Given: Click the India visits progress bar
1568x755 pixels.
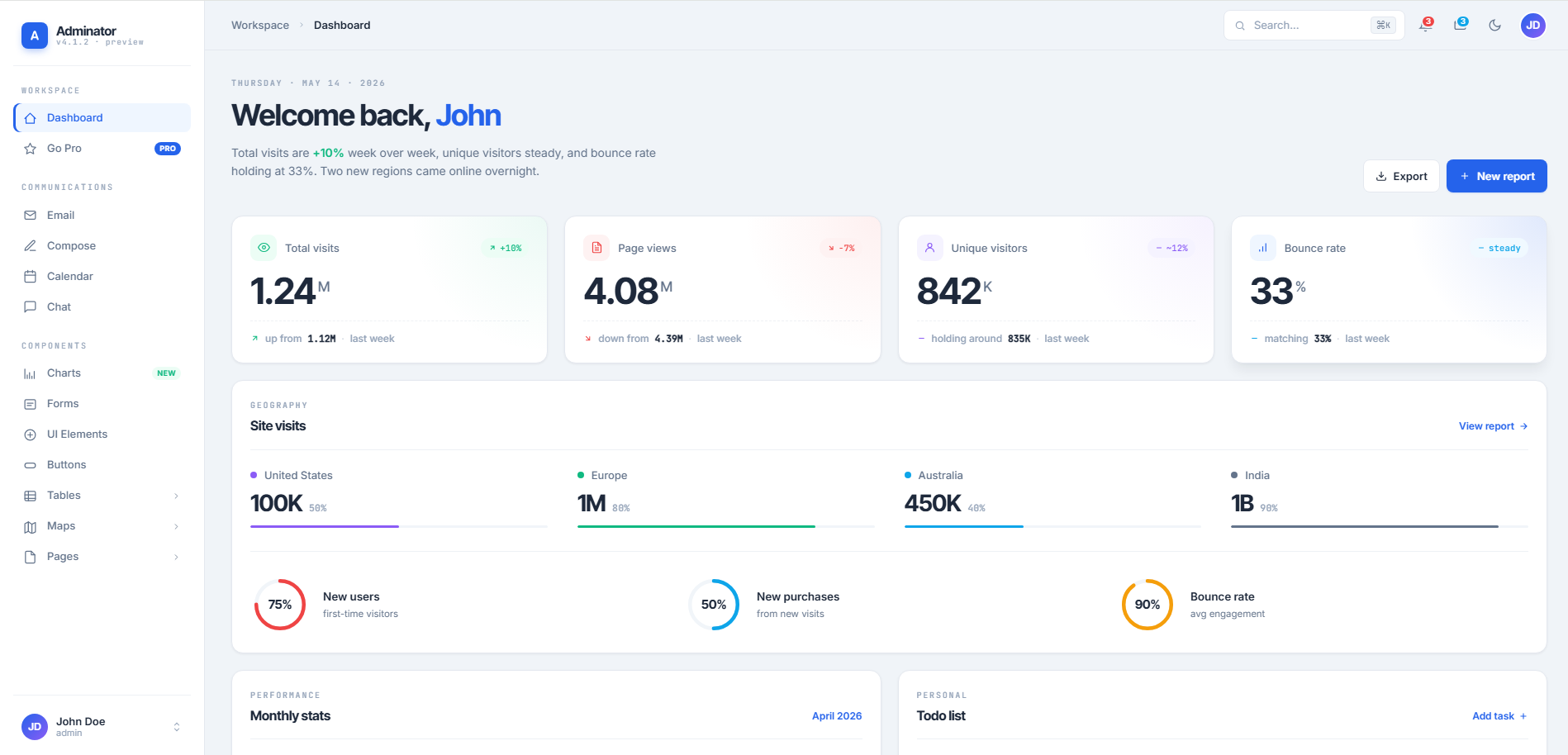Looking at the screenshot, I should pyautogui.click(x=1380, y=526).
